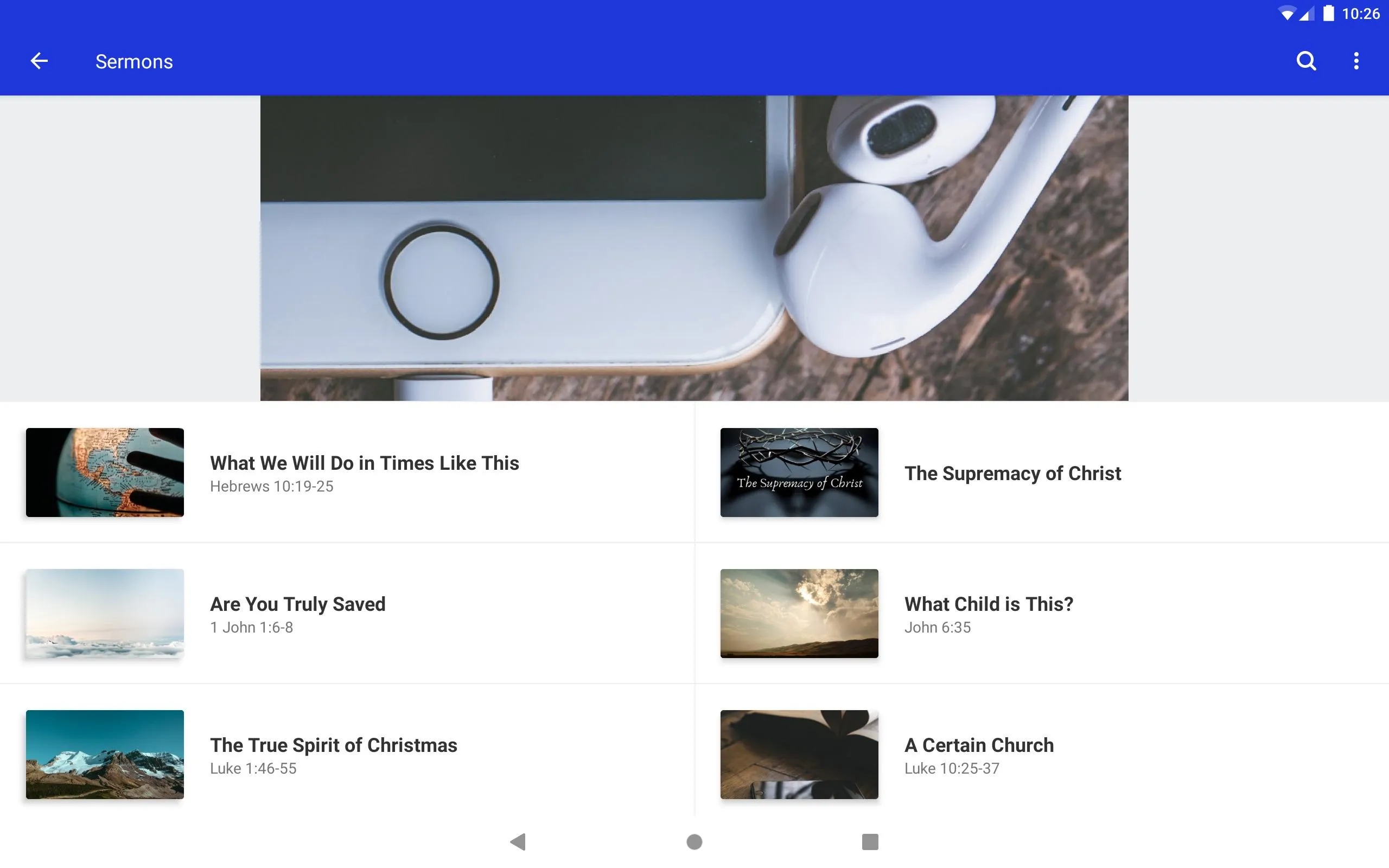1389x868 pixels.
Task: Tap globe thumbnail for Hebrews 10:19-25
Action: tap(105, 471)
